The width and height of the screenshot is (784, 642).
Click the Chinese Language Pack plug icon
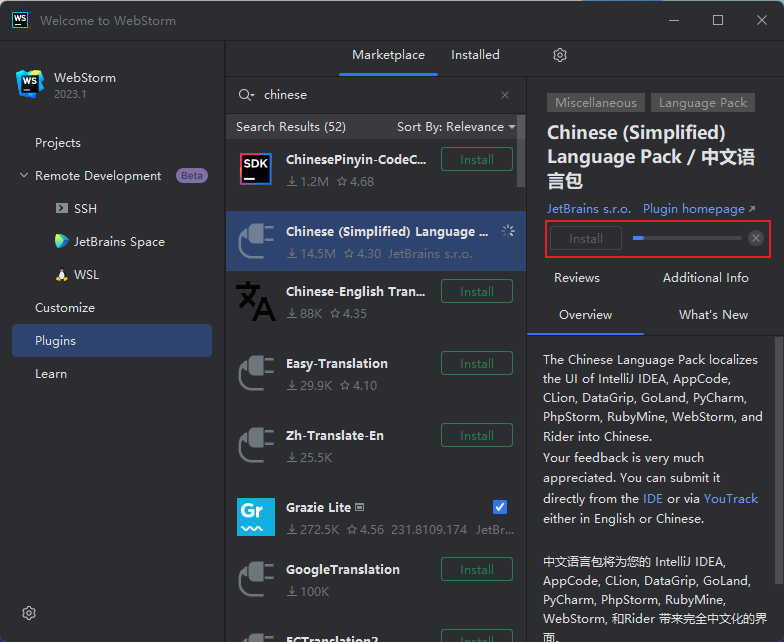click(x=256, y=241)
